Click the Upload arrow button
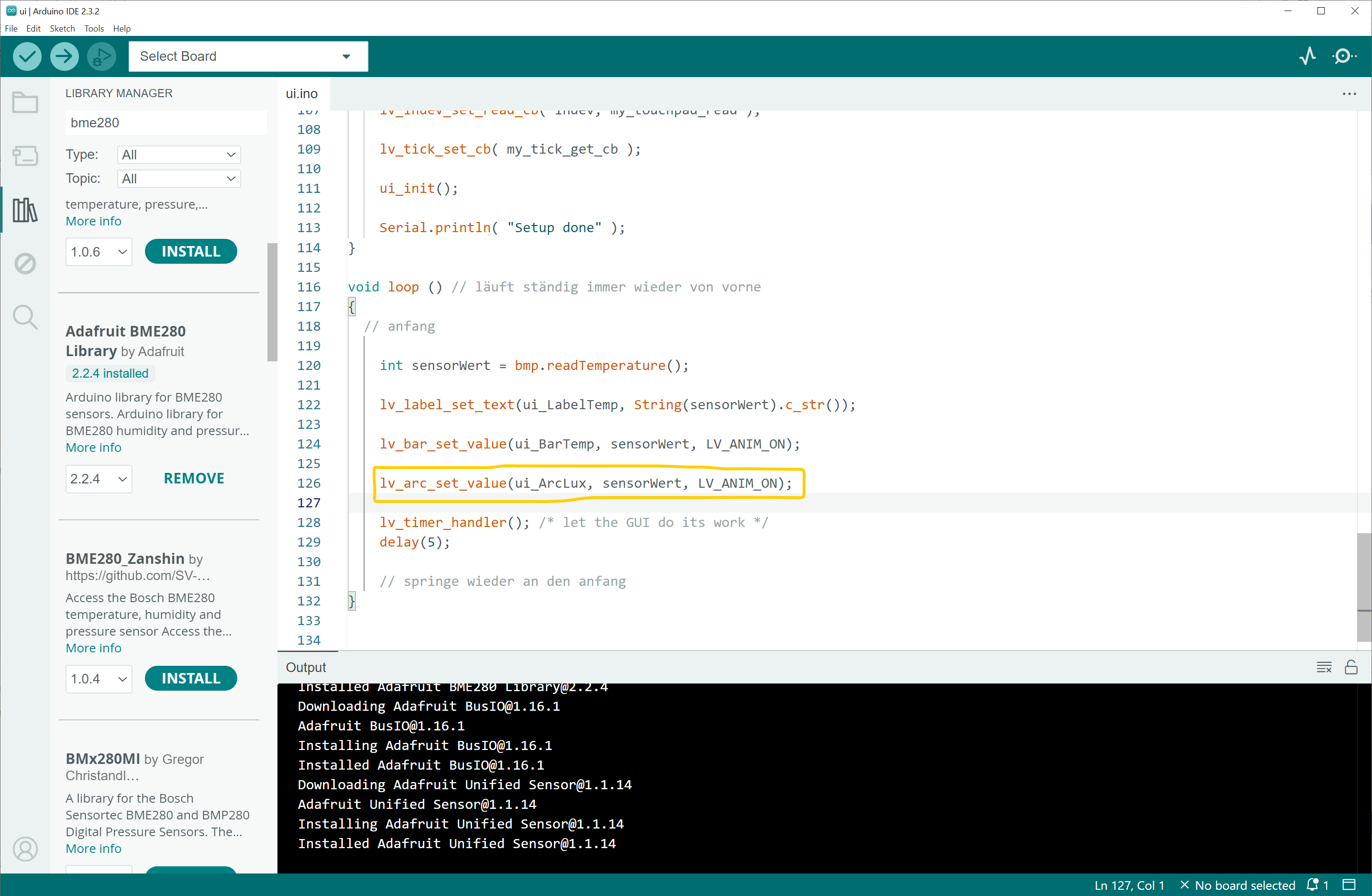The image size is (1372, 896). (x=64, y=56)
